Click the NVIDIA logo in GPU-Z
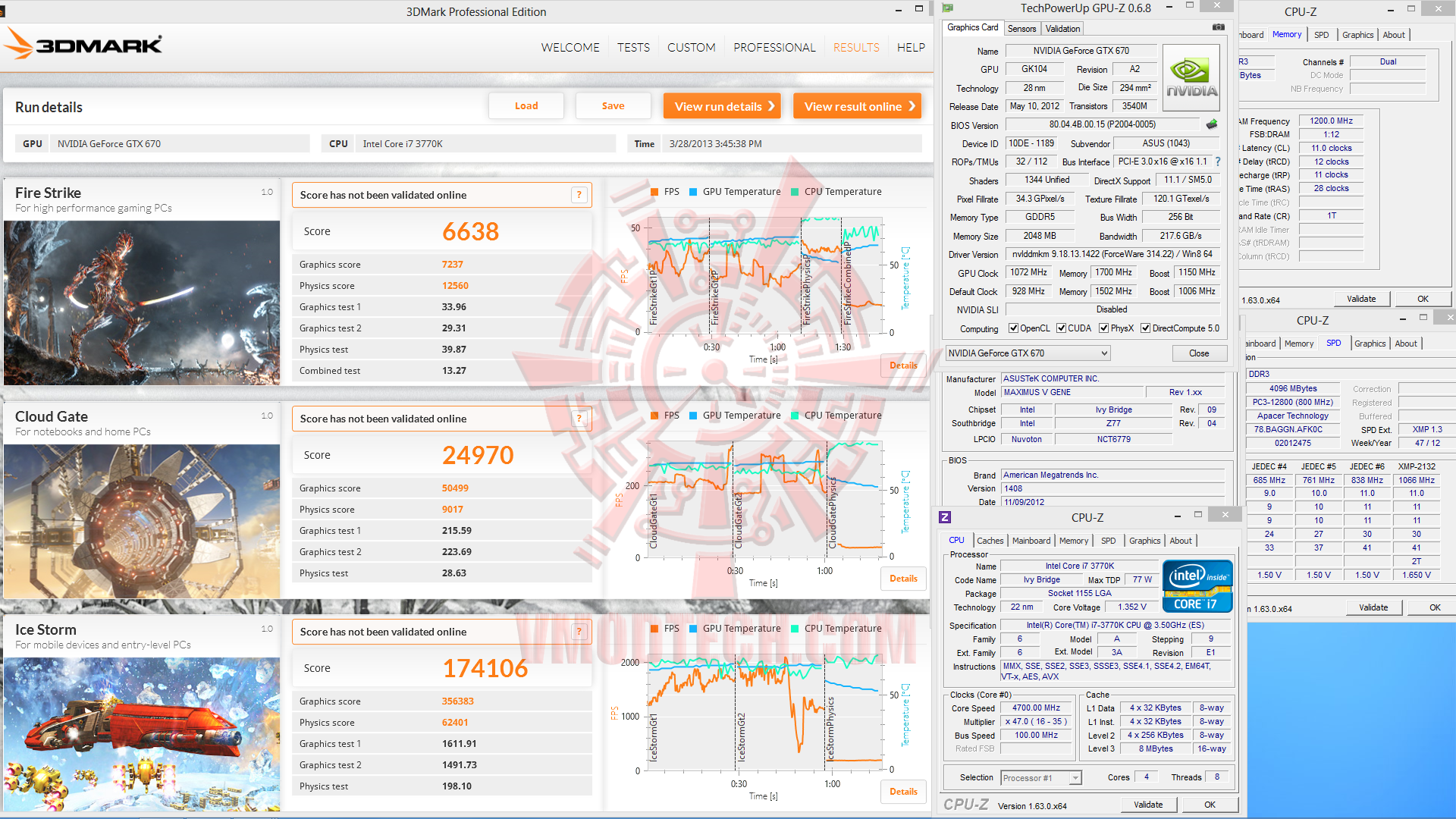The height and width of the screenshot is (819, 1456). pyautogui.click(x=1191, y=78)
